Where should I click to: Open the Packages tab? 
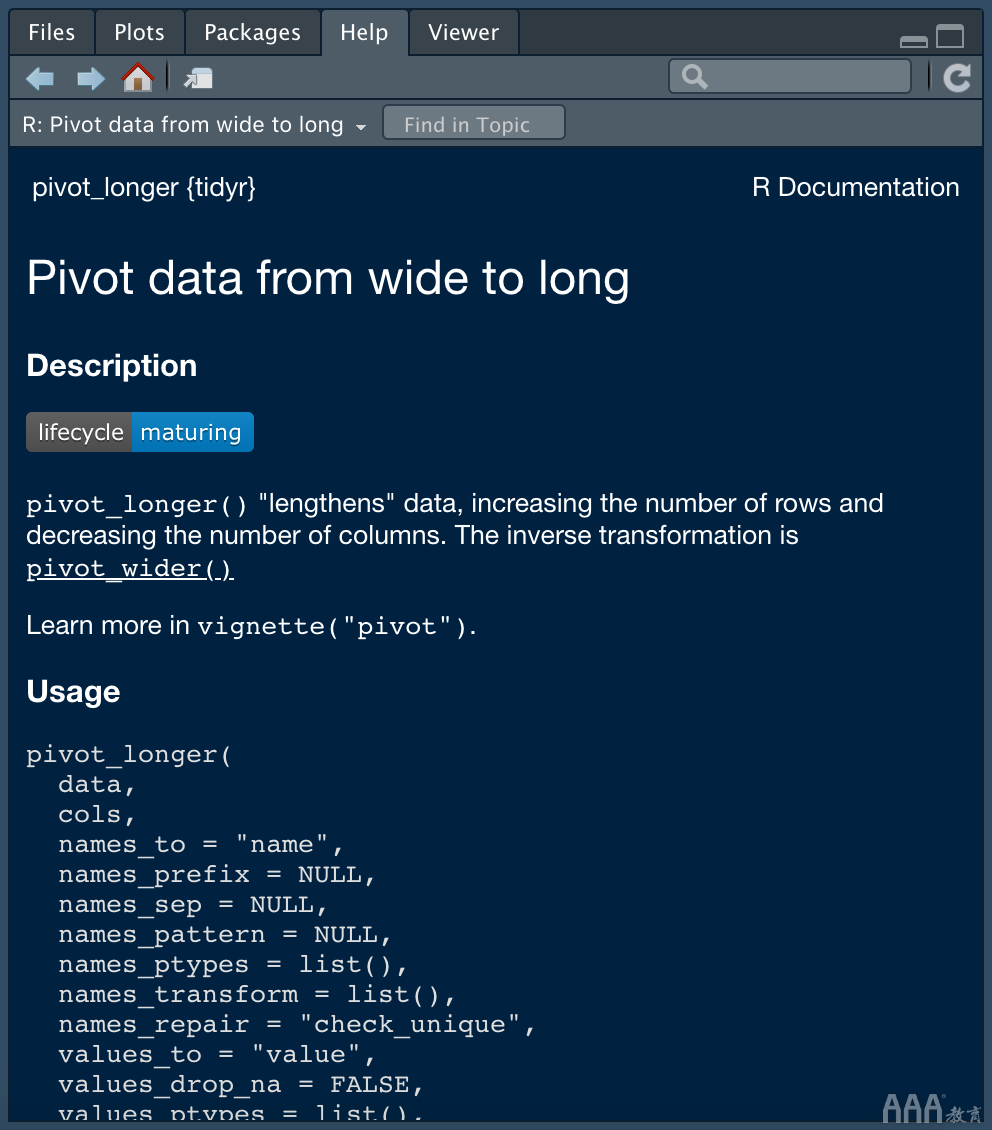252,32
